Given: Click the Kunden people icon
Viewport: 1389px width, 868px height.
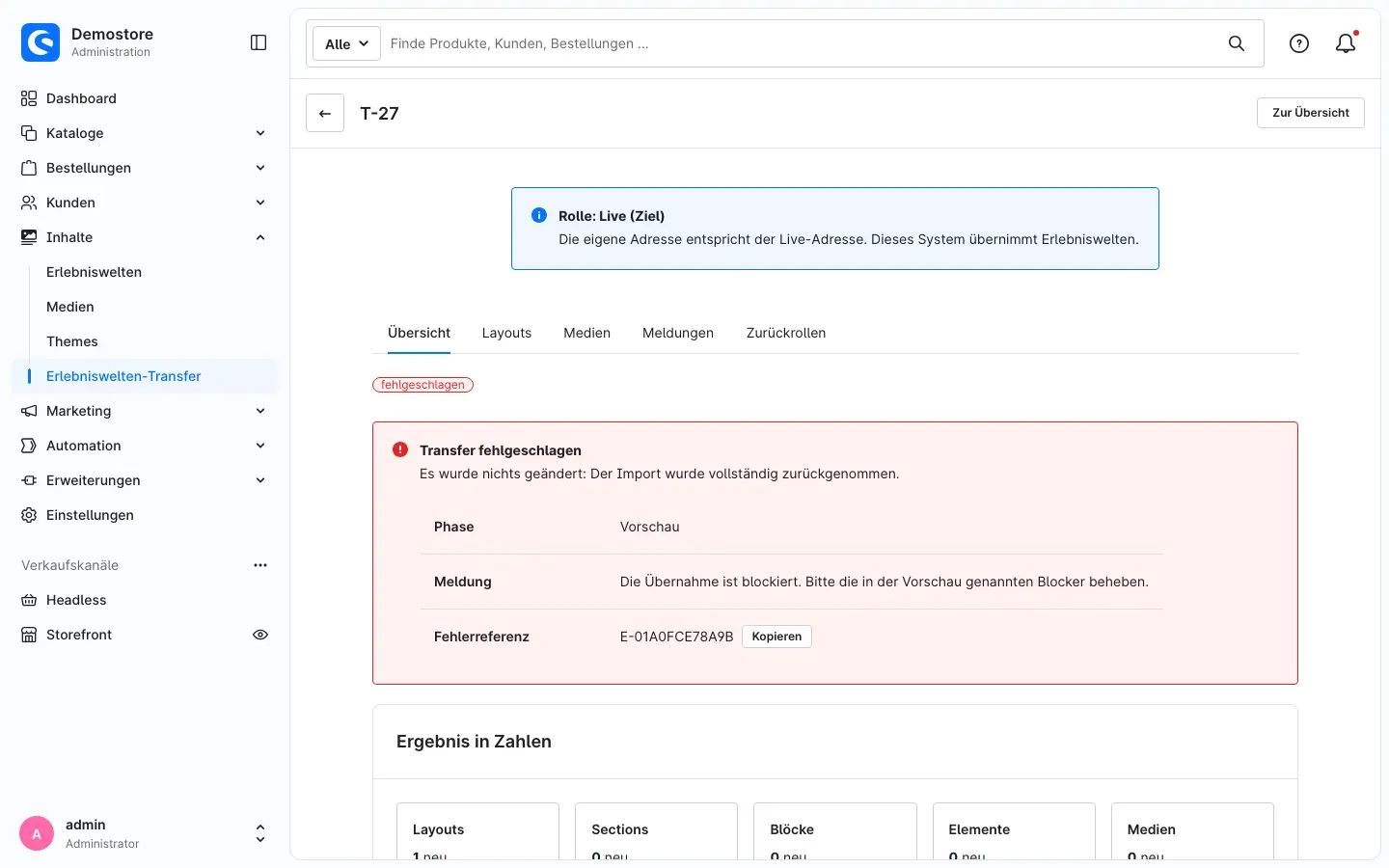Looking at the screenshot, I should point(29,203).
